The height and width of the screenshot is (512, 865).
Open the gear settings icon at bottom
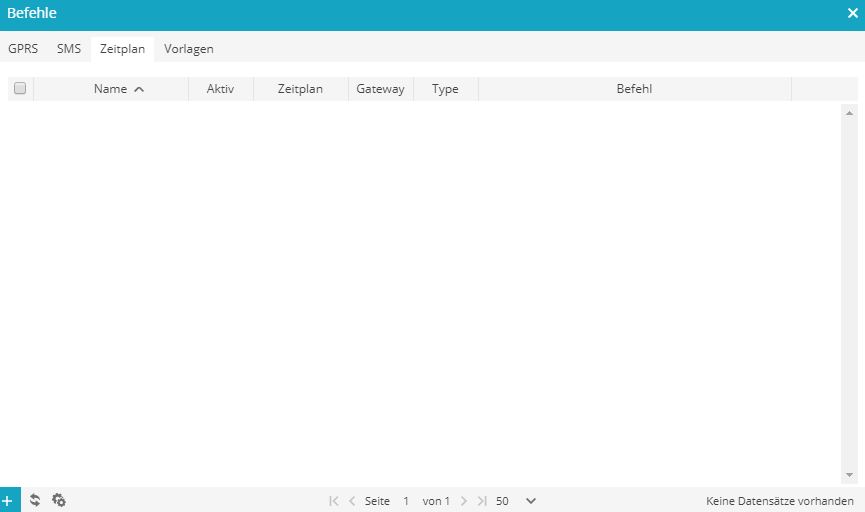58,500
